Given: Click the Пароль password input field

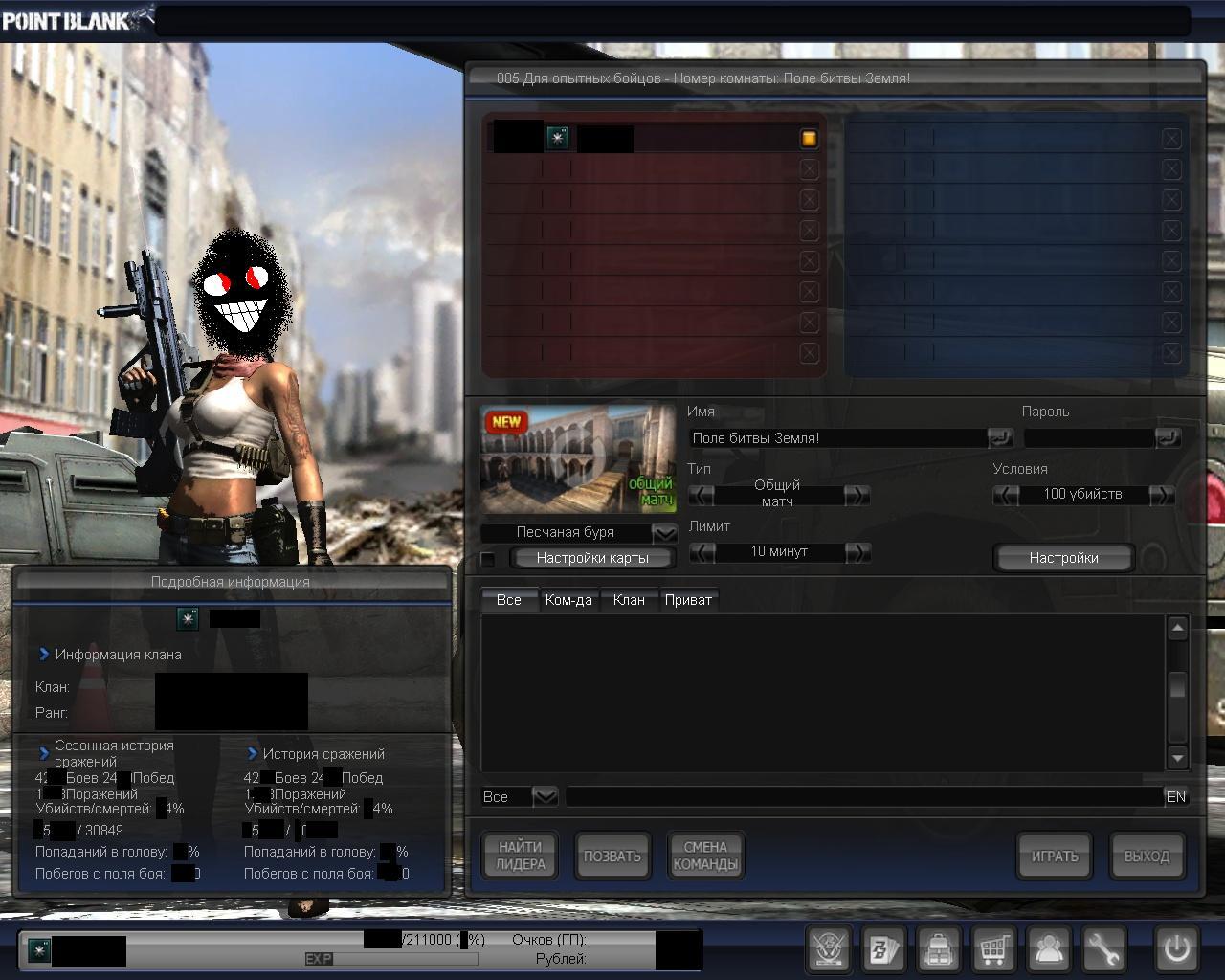Looking at the screenshot, I should (1088, 438).
